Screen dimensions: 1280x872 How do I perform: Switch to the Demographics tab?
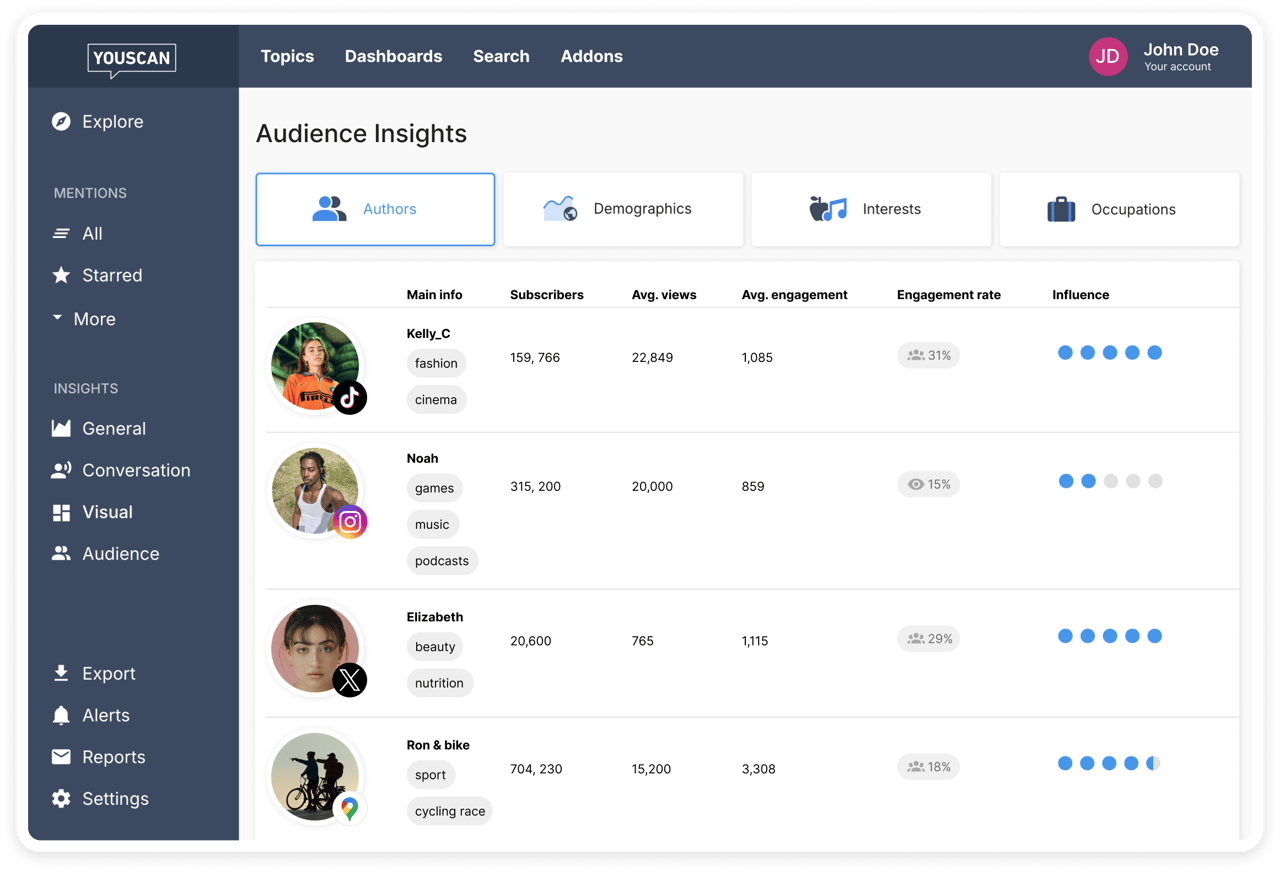[x=623, y=209]
